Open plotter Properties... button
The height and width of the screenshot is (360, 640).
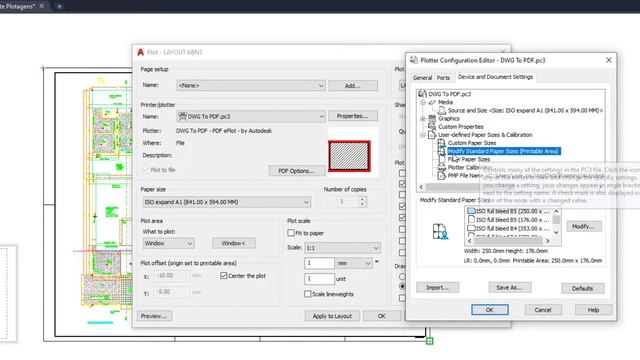(x=353, y=116)
